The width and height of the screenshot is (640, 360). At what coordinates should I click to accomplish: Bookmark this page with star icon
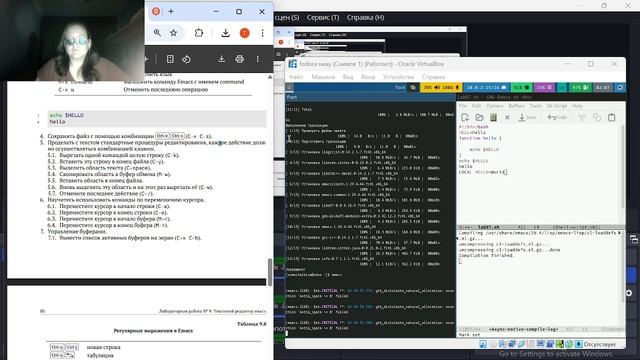173,33
